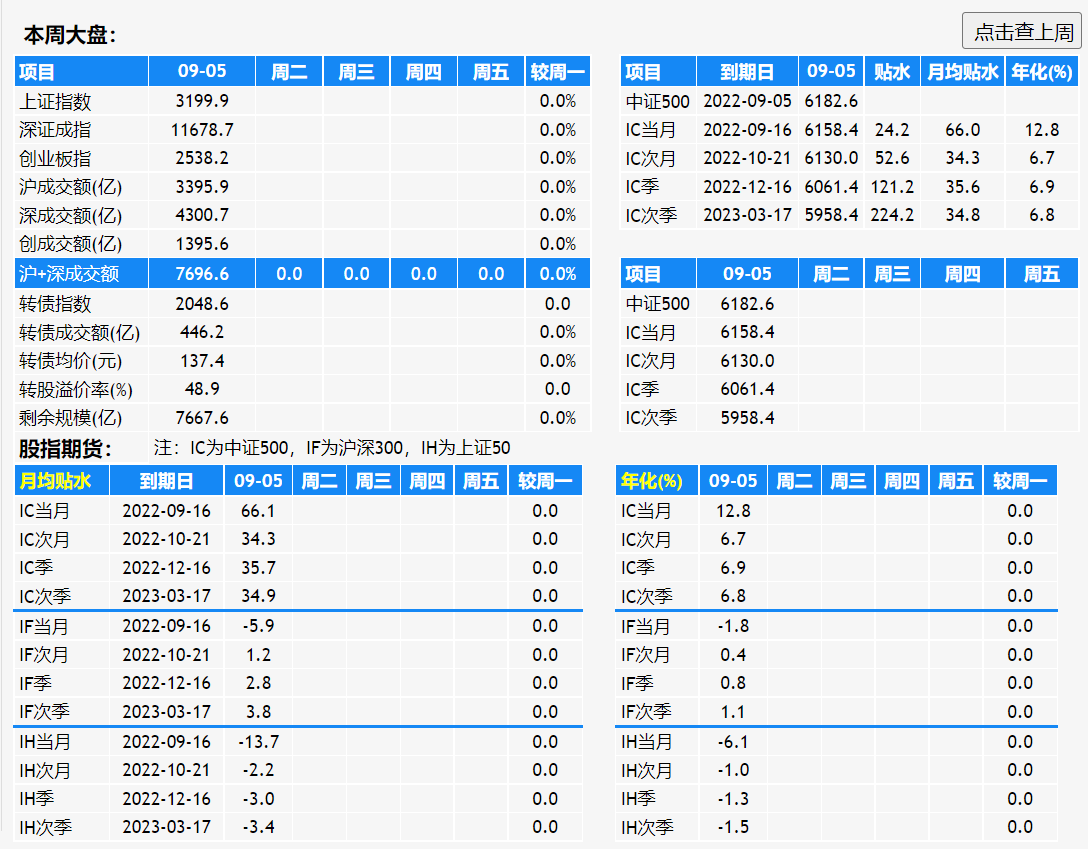1088x849 pixels.
Task: Click the value 3395.9
Action: tap(202, 187)
